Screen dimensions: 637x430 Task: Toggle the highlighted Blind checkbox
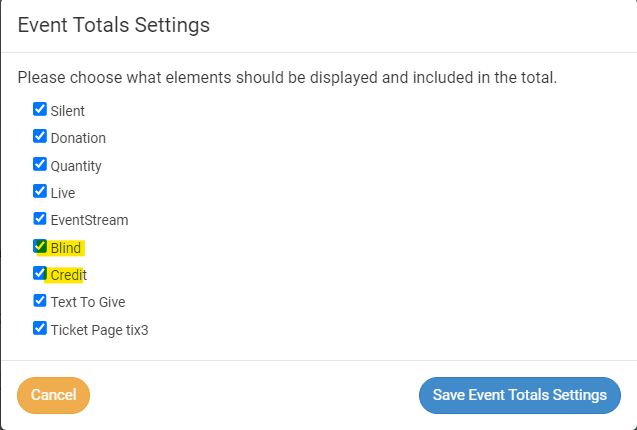tap(40, 246)
